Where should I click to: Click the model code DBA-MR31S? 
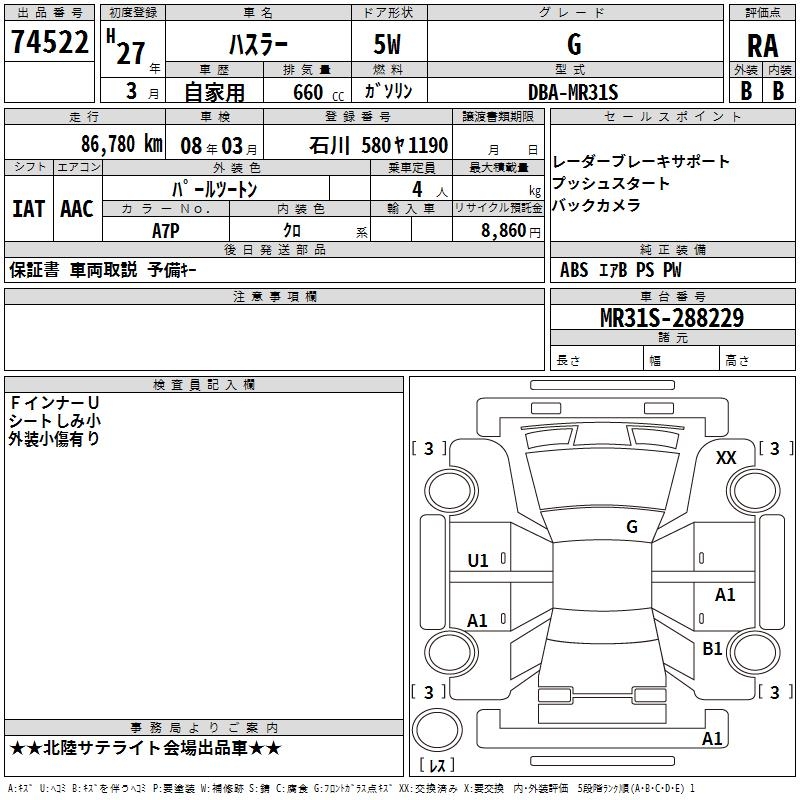[573, 92]
